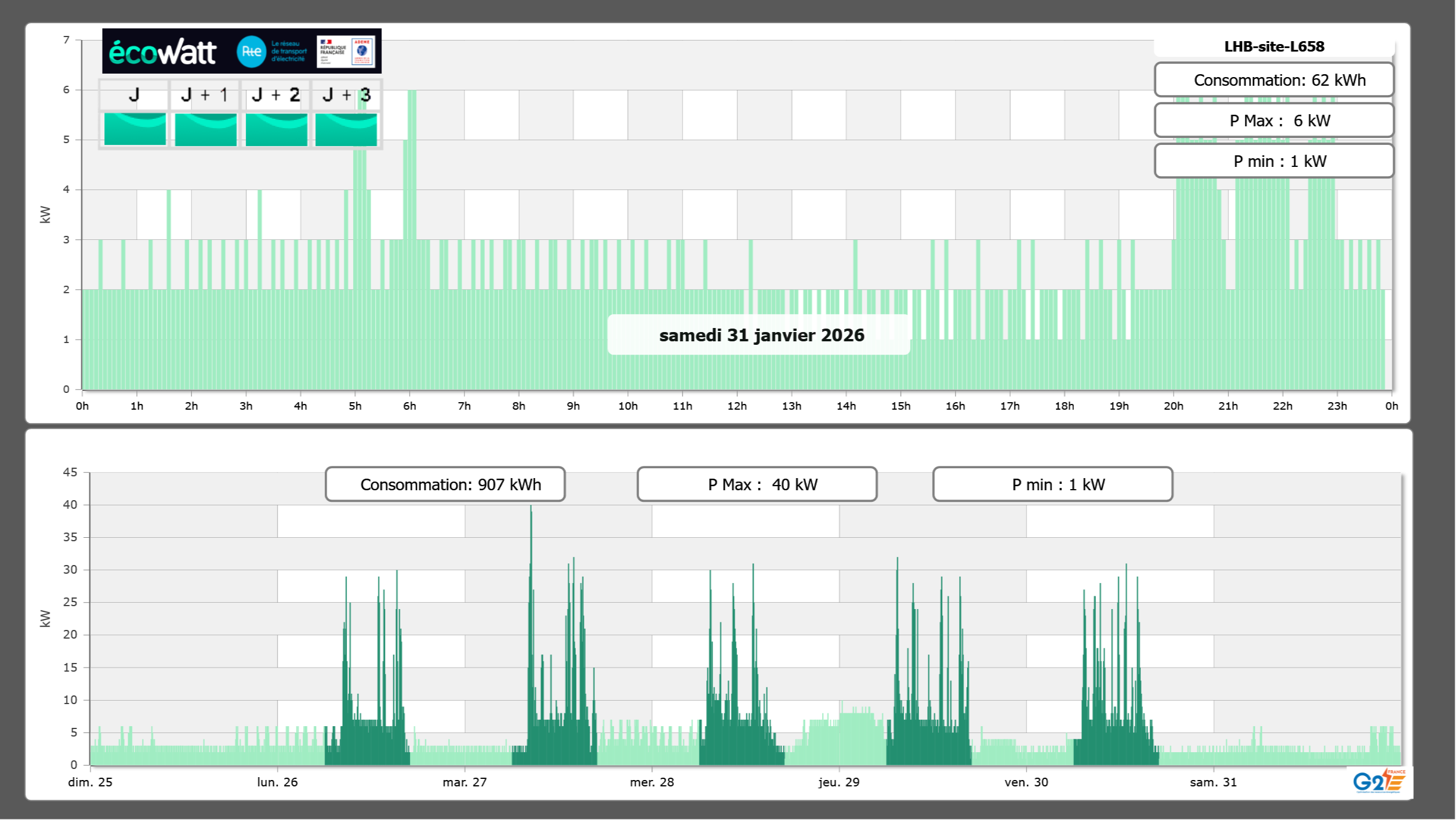1456x820 pixels.
Task: Select the J + 2 day header
Action: click(276, 95)
